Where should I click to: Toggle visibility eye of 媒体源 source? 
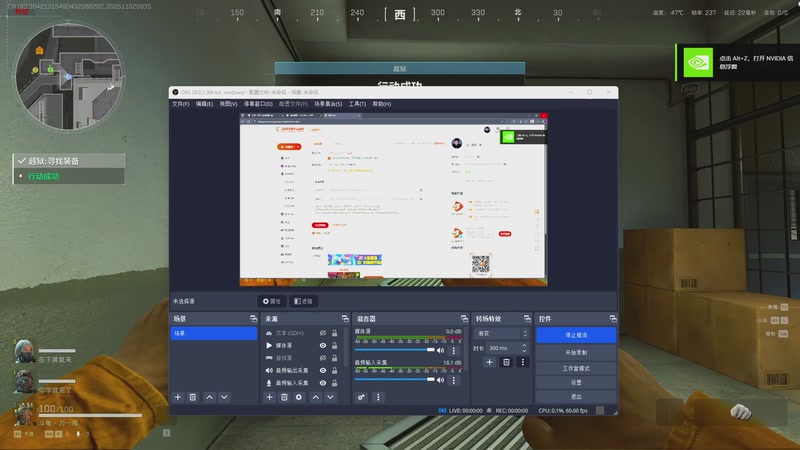click(323, 345)
